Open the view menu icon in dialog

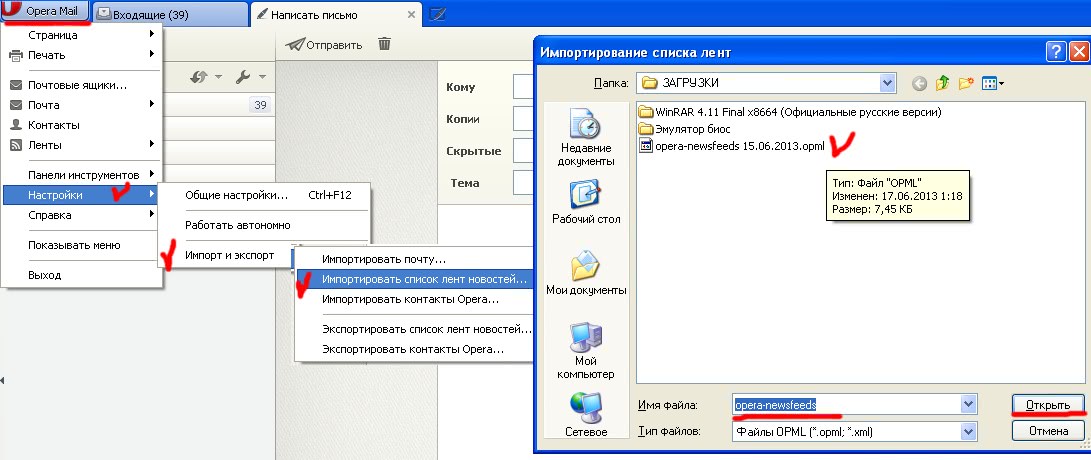tap(992, 84)
